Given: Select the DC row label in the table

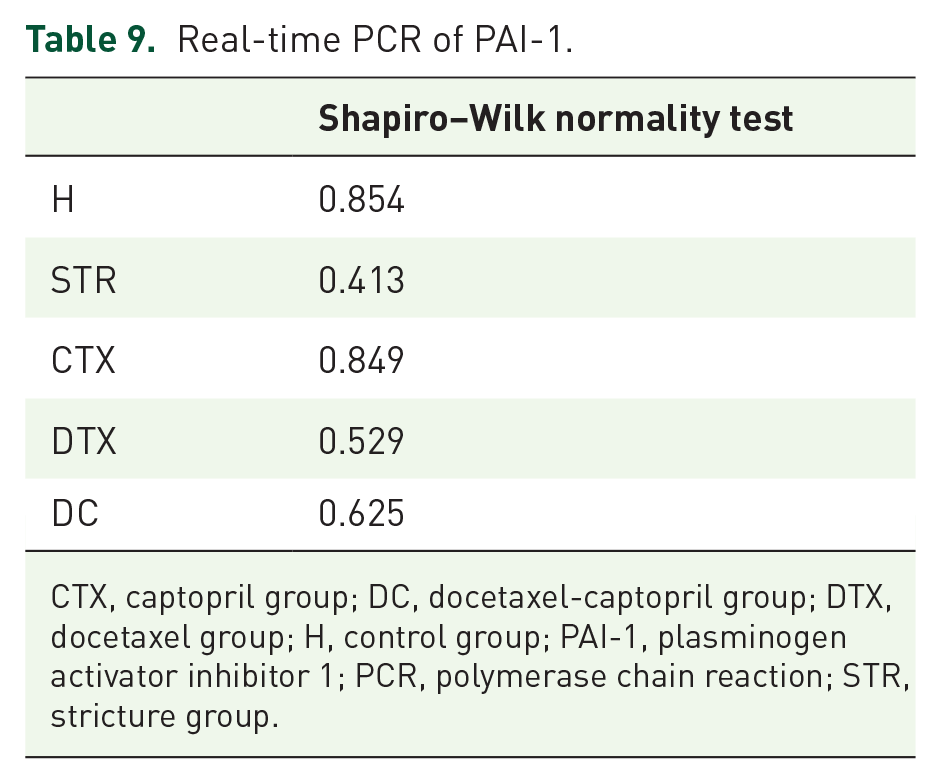Looking at the screenshot, I should pos(75,514).
